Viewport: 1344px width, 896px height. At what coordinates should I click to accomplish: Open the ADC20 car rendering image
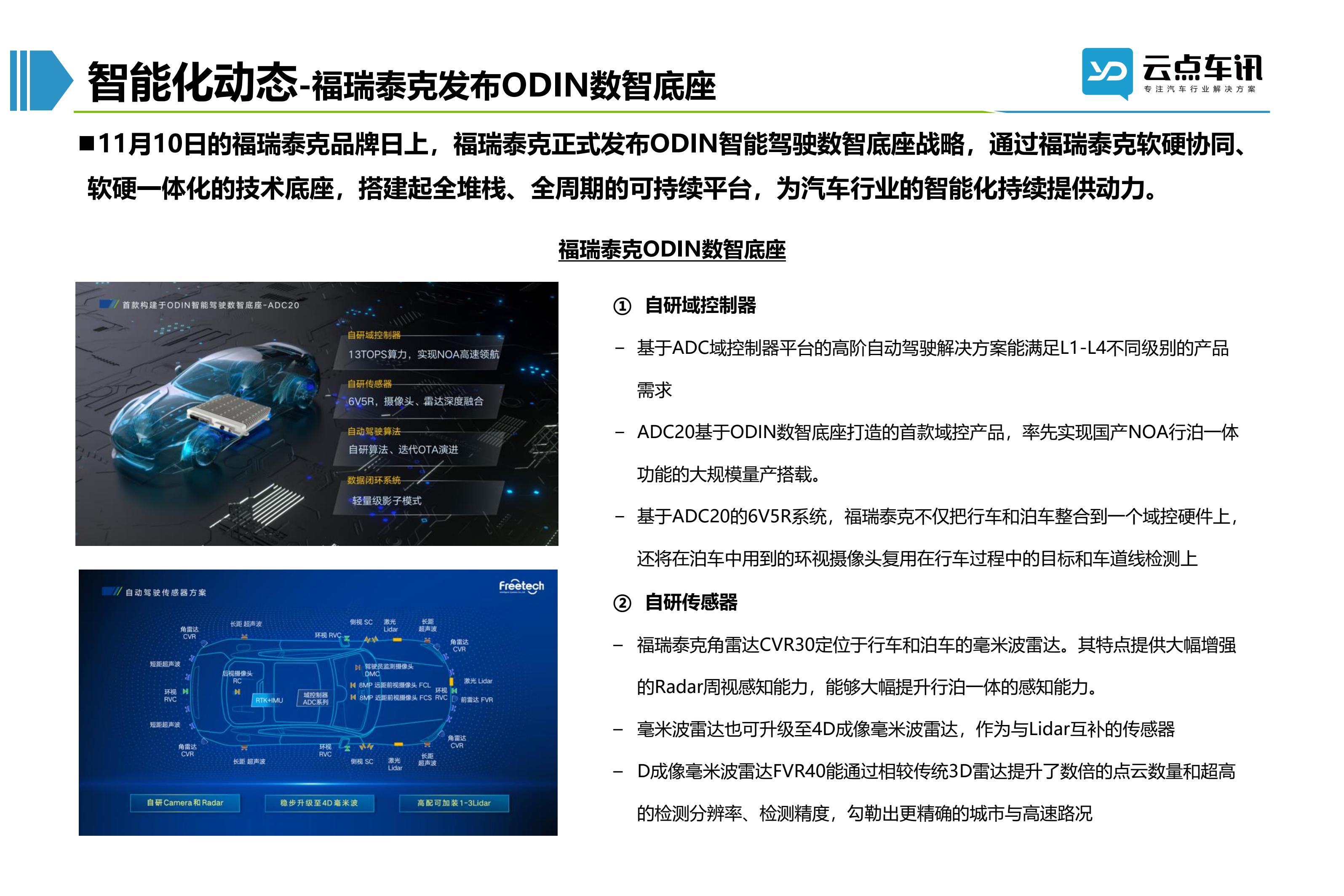(317, 413)
